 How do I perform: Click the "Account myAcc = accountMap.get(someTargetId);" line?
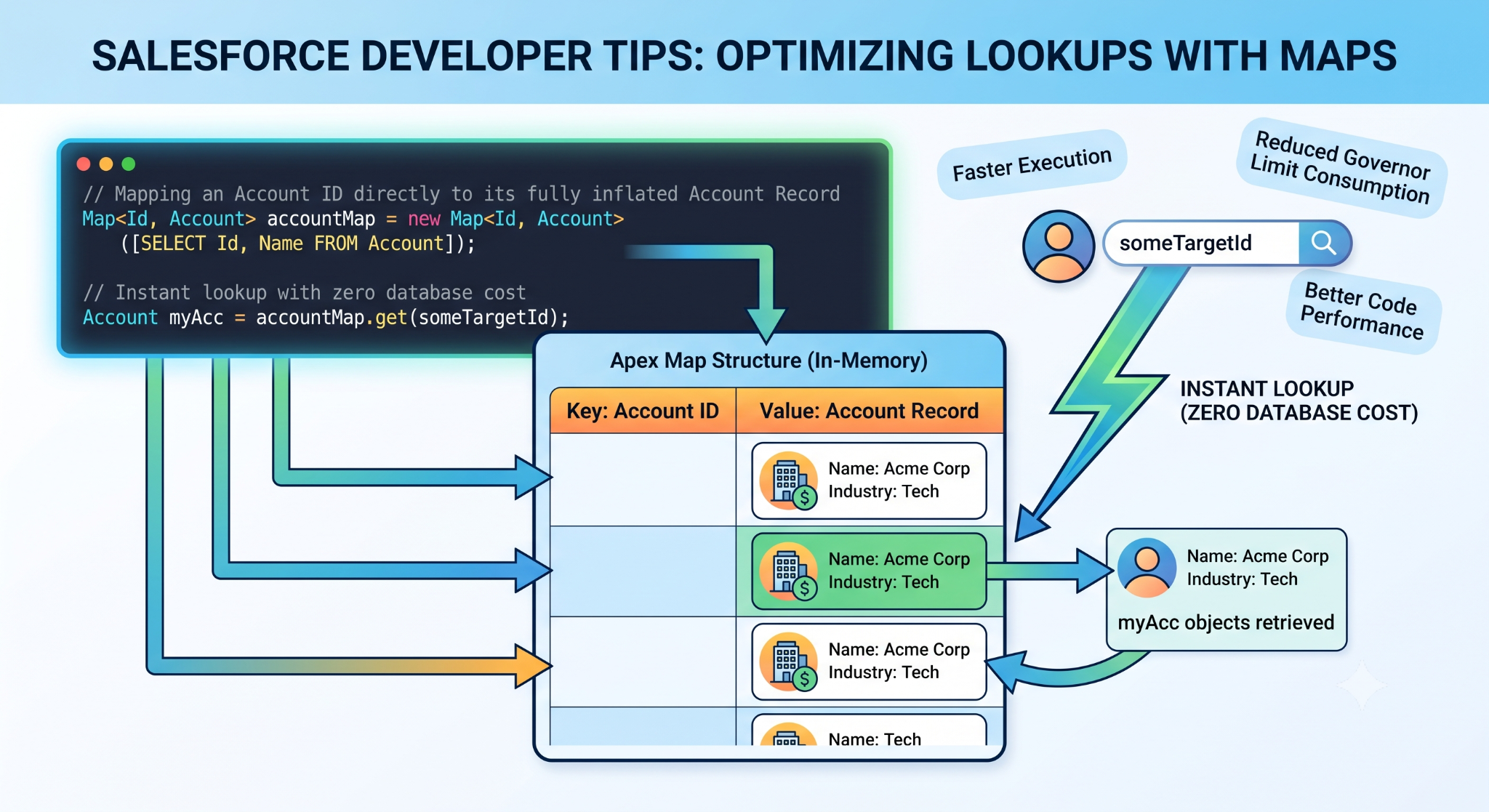pos(326,318)
